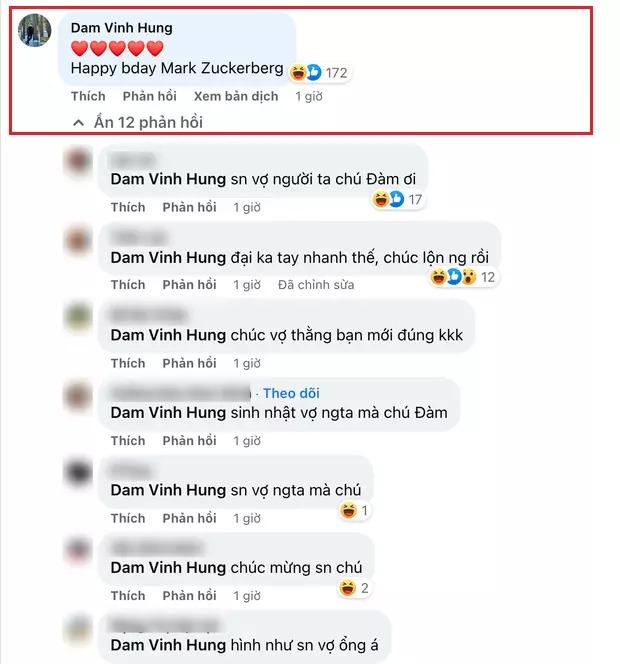Click timestamp '1 giờ' on main comment
Viewport: 620px width, 664px height.
[309, 96]
